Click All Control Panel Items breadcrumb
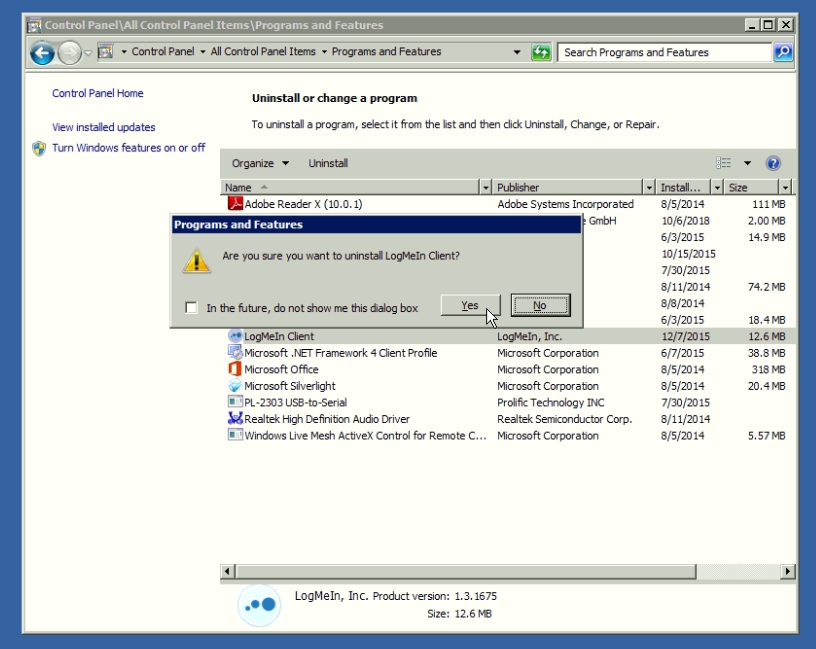 (263, 52)
